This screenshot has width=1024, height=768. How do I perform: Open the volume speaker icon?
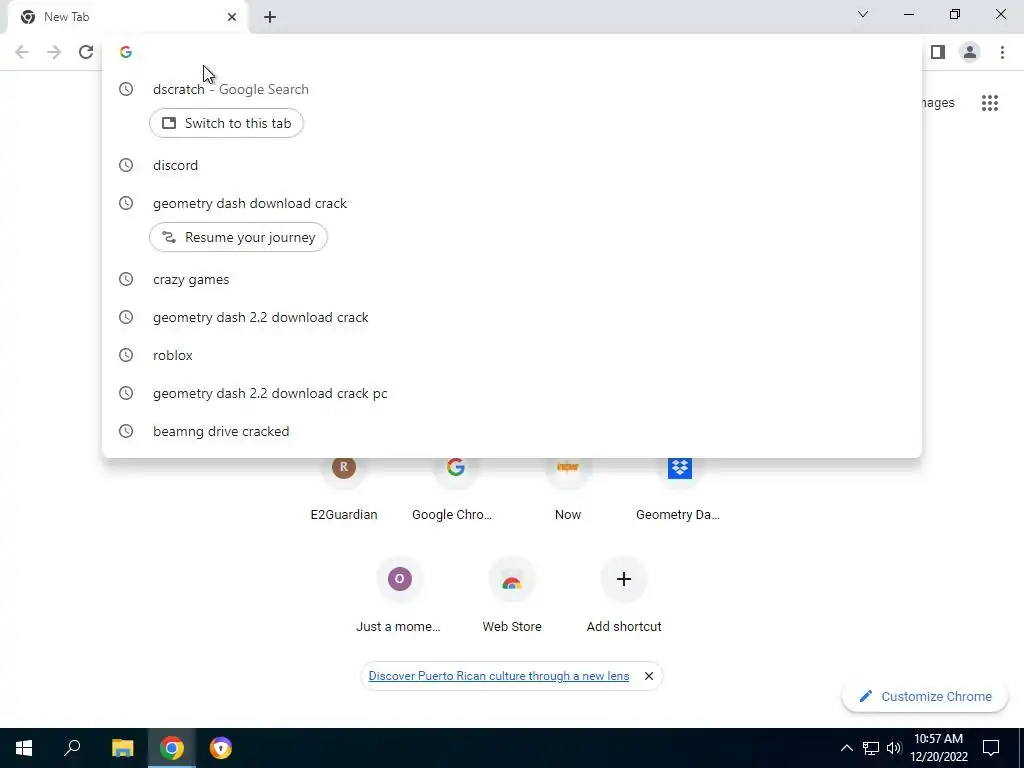tap(894, 748)
